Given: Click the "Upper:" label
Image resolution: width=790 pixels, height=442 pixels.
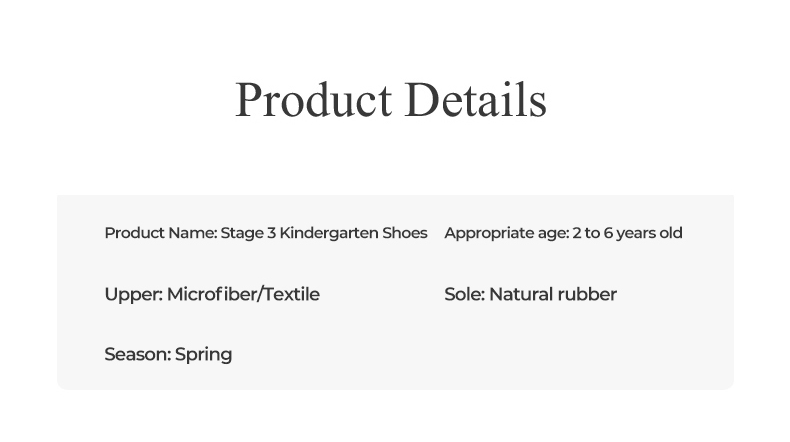Looking at the screenshot, I should tap(133, 294).
